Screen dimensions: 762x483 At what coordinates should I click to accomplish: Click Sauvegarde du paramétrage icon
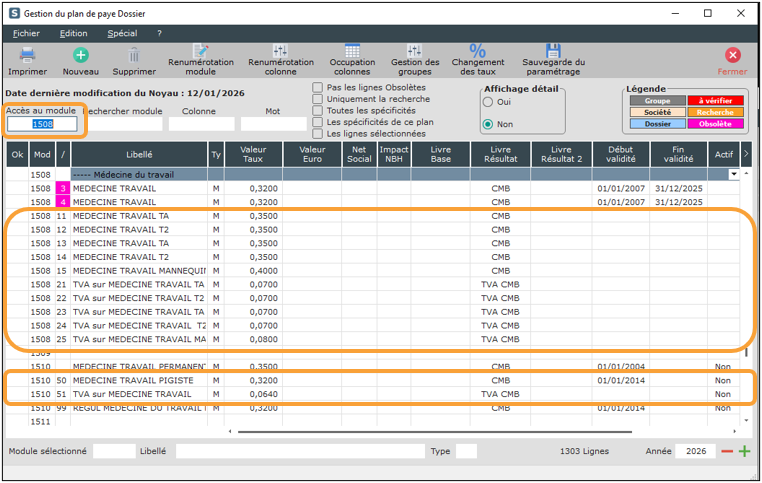coord(553,52)
